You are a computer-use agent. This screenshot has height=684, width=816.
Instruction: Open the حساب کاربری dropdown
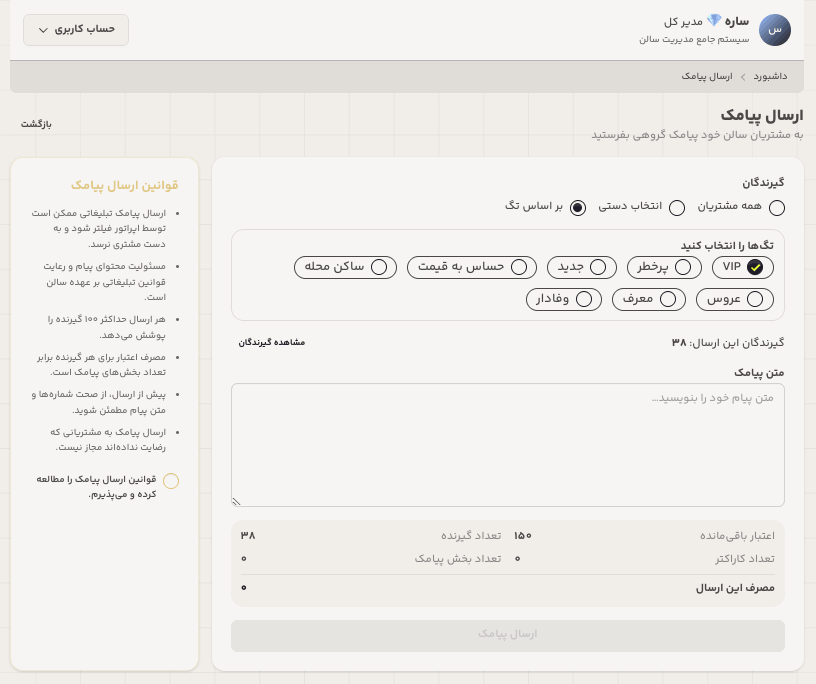pos(76,30)
